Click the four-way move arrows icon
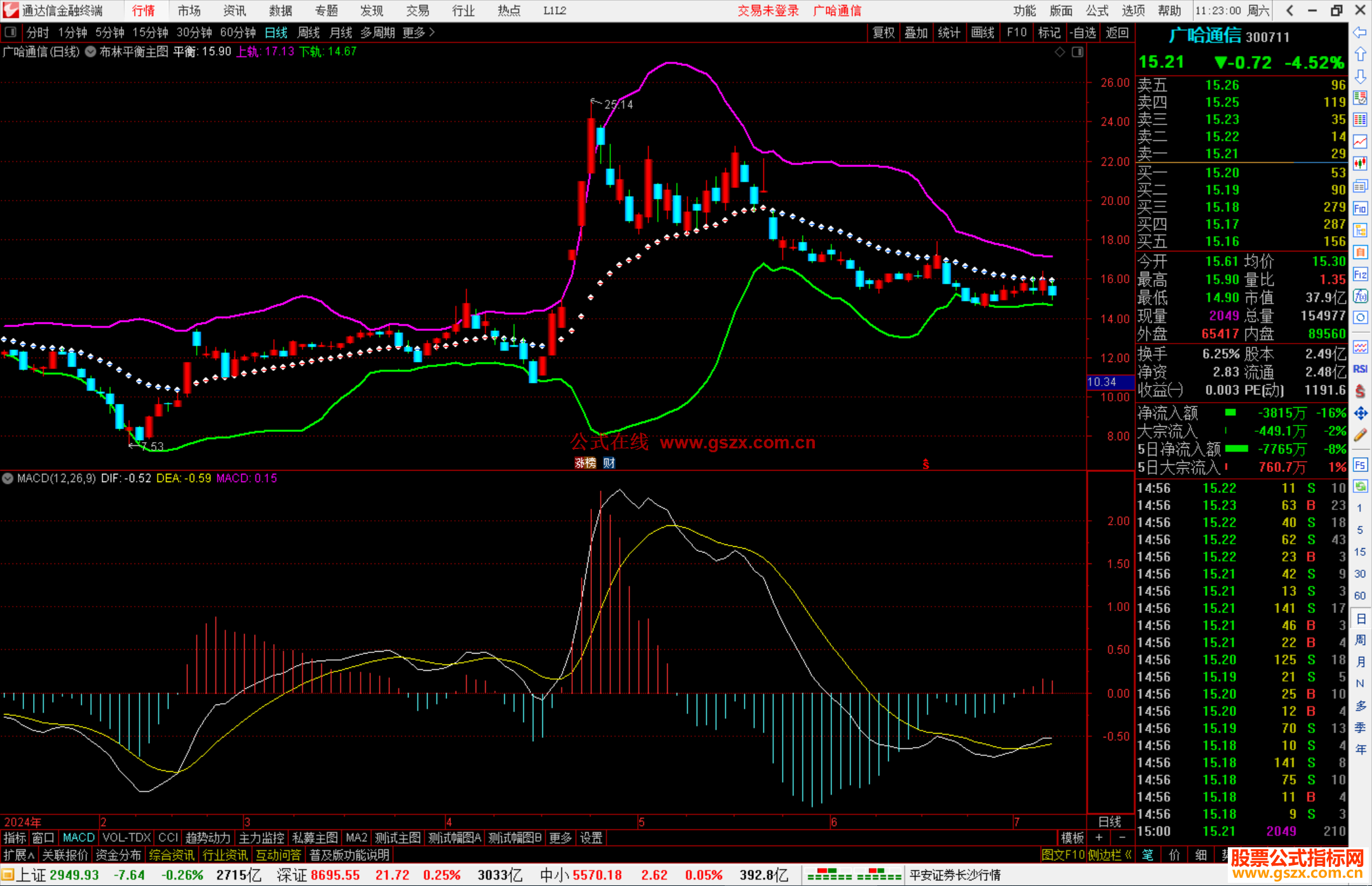1372x886 pixels. click(x=1360, y=413)
